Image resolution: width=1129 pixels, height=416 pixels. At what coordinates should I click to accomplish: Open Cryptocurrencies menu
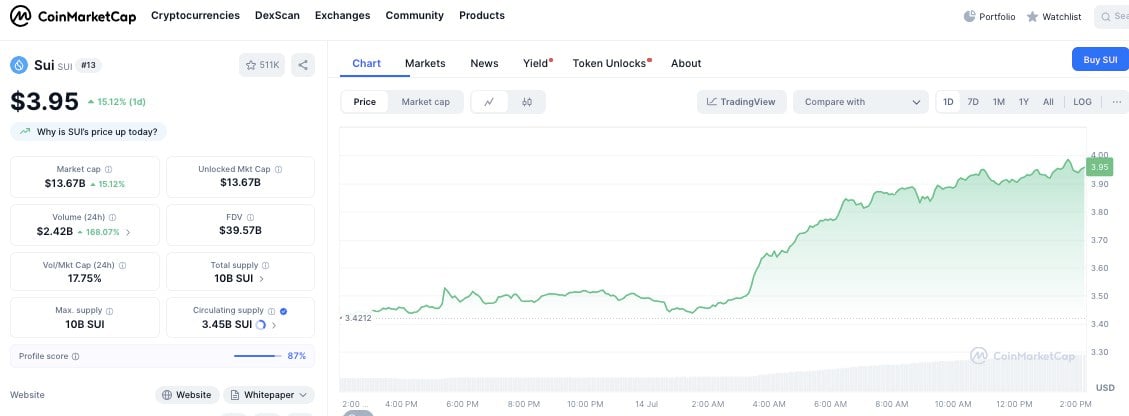coord(195,16)
